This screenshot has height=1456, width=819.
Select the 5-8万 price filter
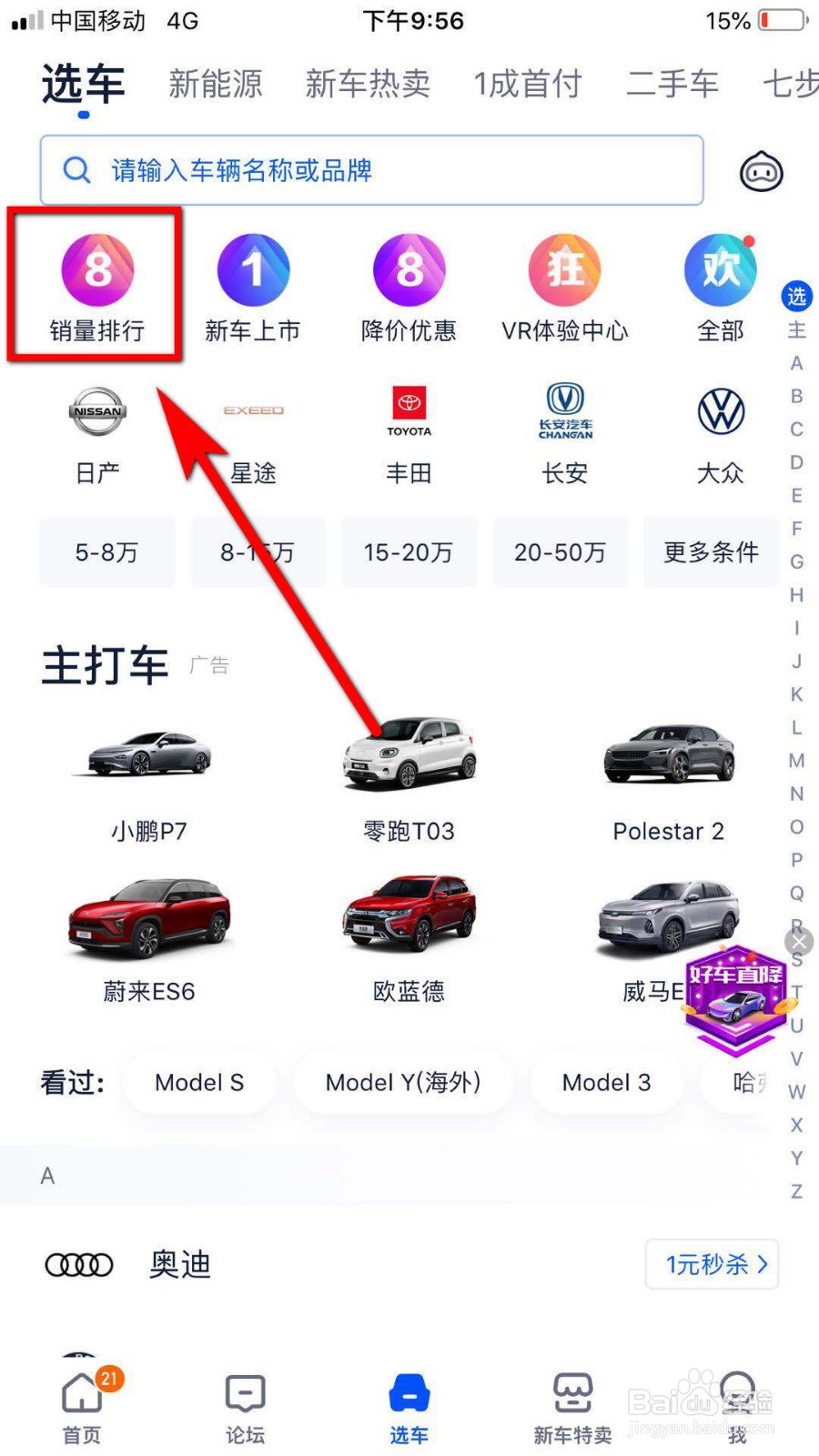106,551
